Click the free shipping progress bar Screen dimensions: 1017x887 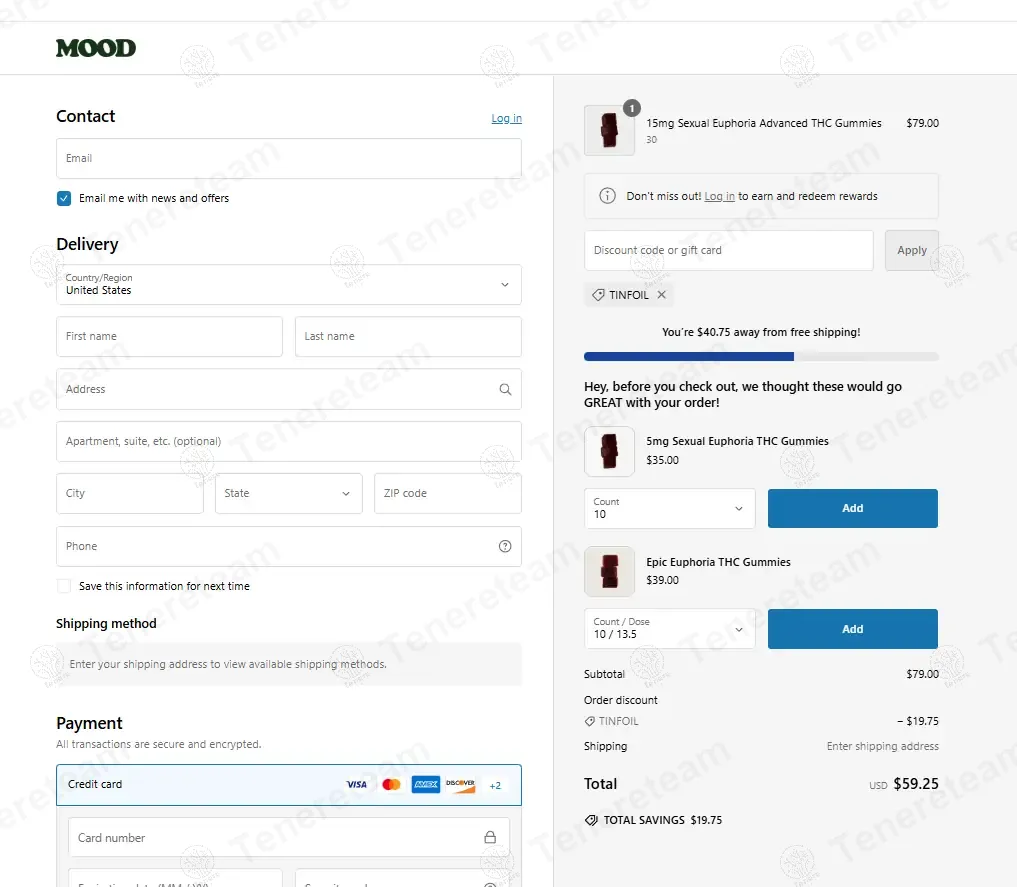coord(760,356)
